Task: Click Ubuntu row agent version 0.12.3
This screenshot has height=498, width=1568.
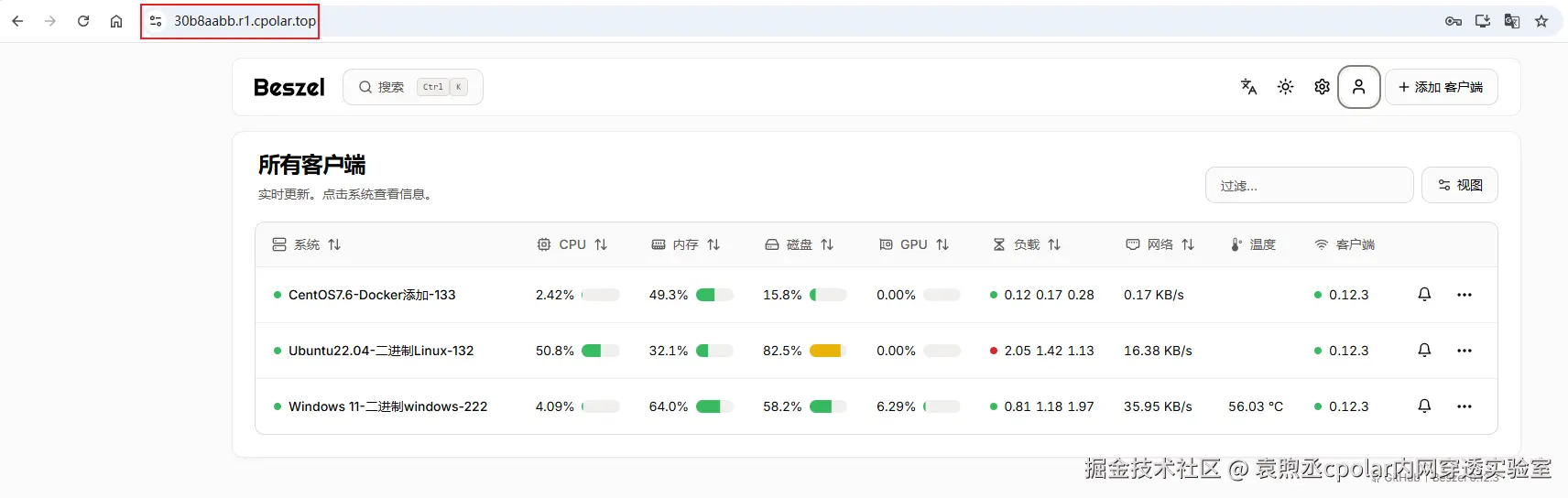Action: (1348, 351)
